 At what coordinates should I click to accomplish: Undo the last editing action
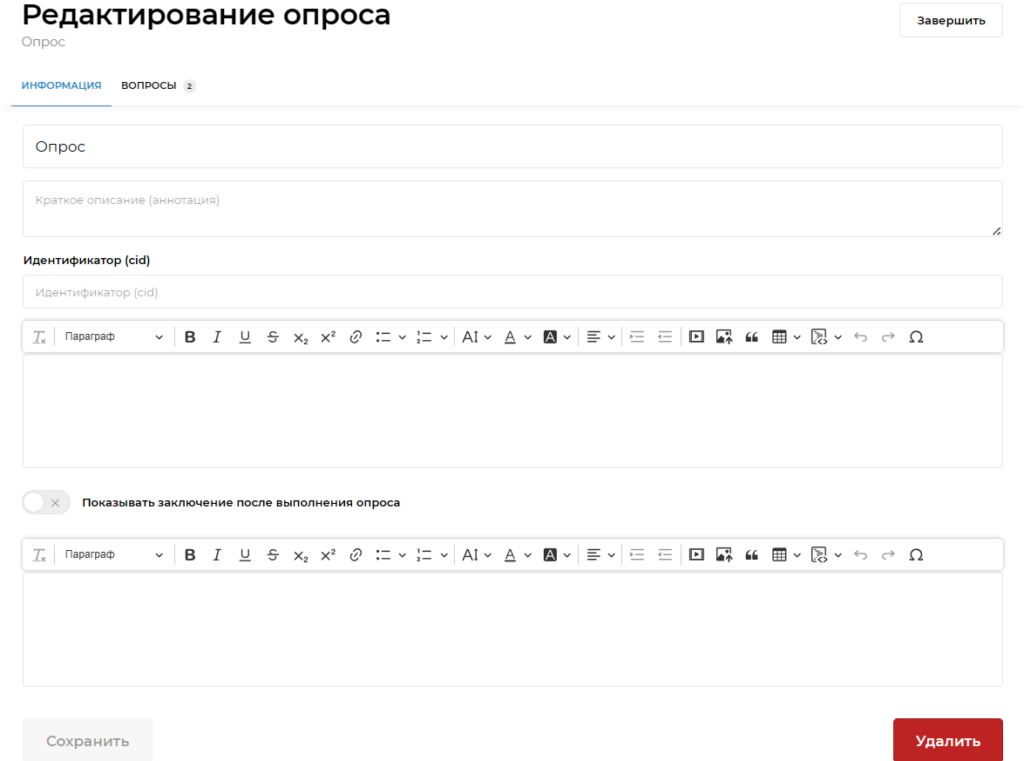[860, 337]
